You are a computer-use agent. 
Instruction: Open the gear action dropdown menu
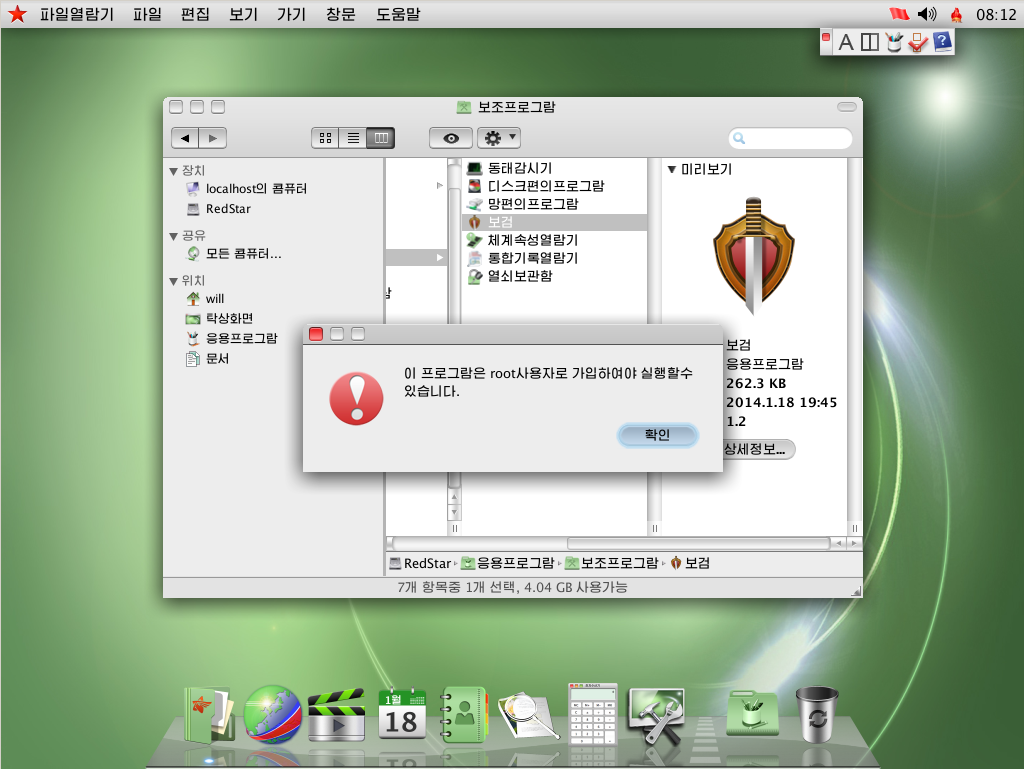[499, 138]
